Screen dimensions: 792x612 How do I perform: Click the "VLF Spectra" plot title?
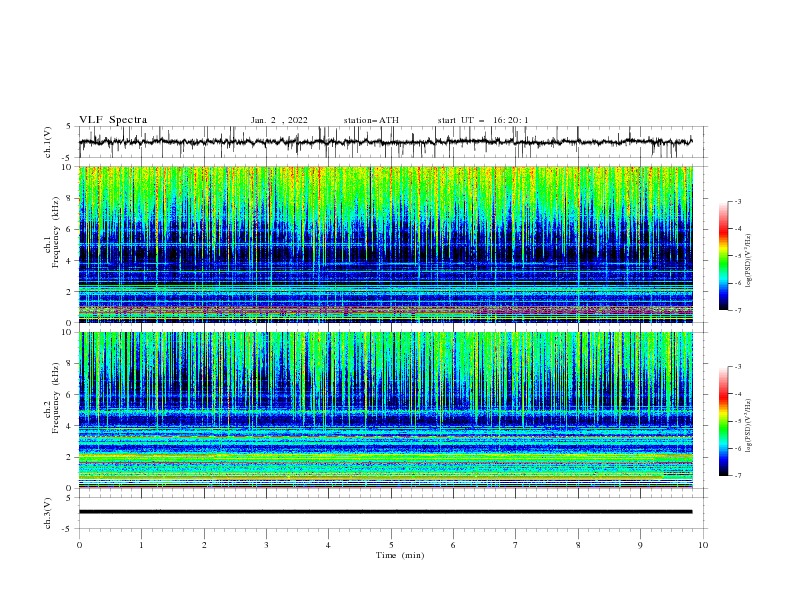click(113, 120)
